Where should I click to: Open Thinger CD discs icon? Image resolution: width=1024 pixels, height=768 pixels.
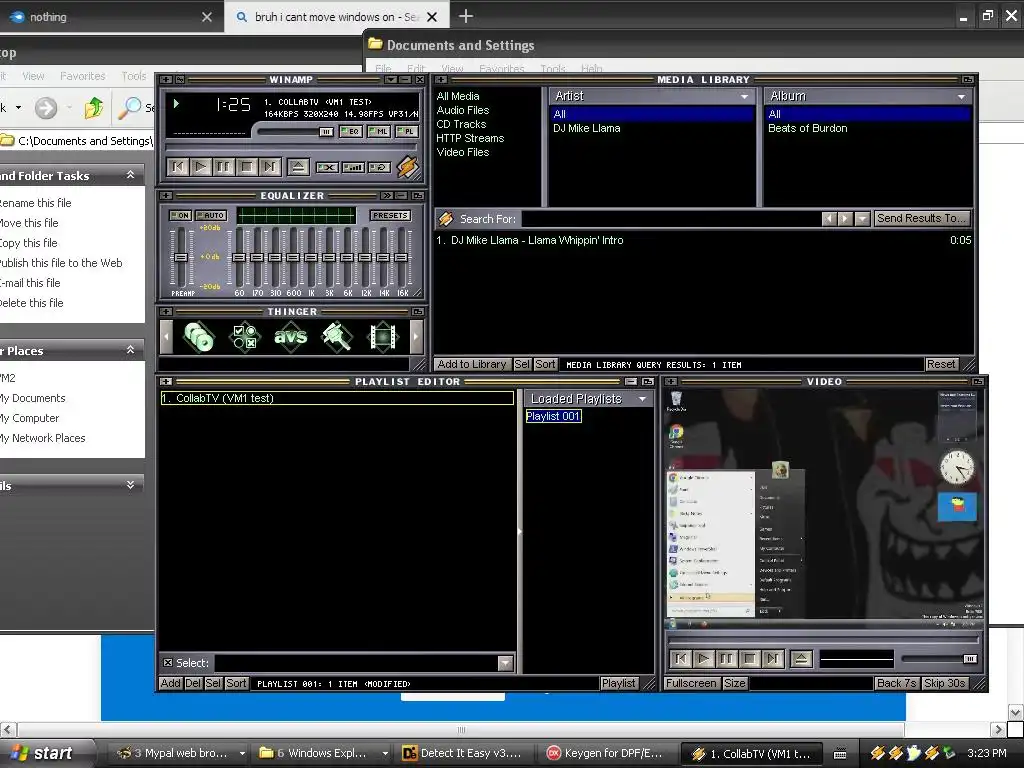pyautogui.click(x=199, y=336)
